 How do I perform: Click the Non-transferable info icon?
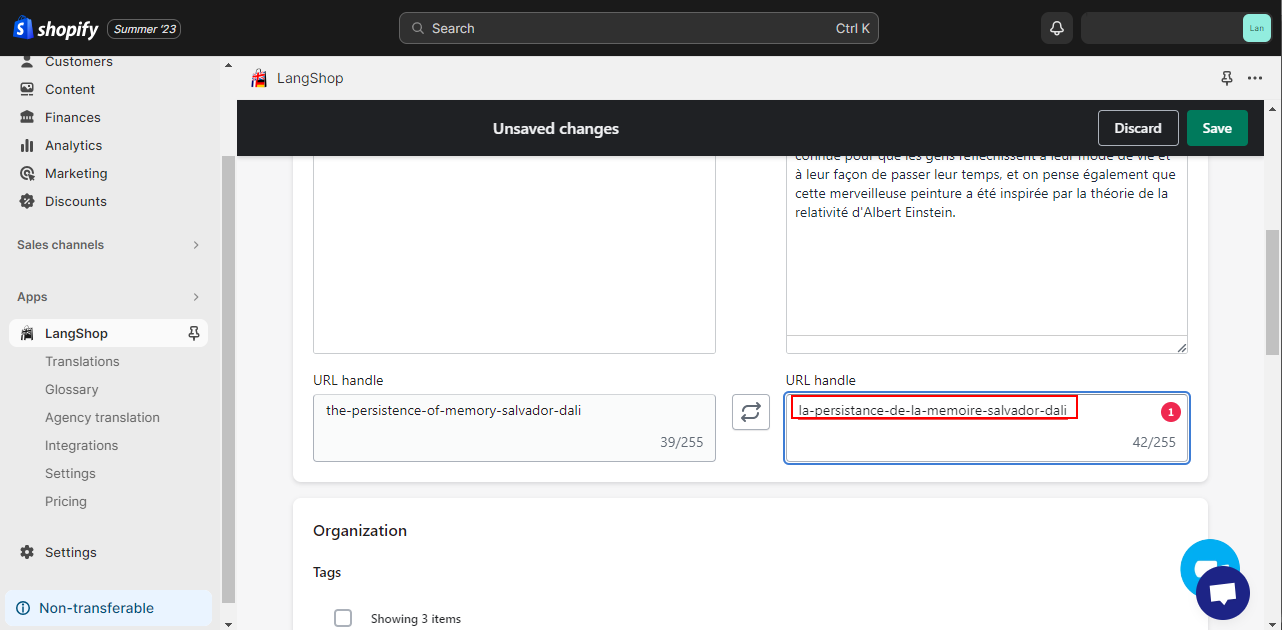23,608
